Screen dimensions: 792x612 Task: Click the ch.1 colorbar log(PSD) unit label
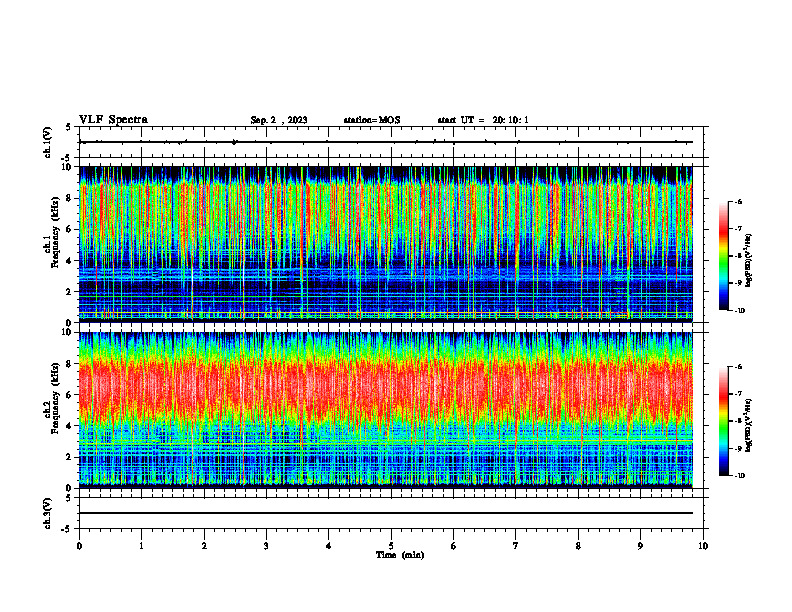749,261
